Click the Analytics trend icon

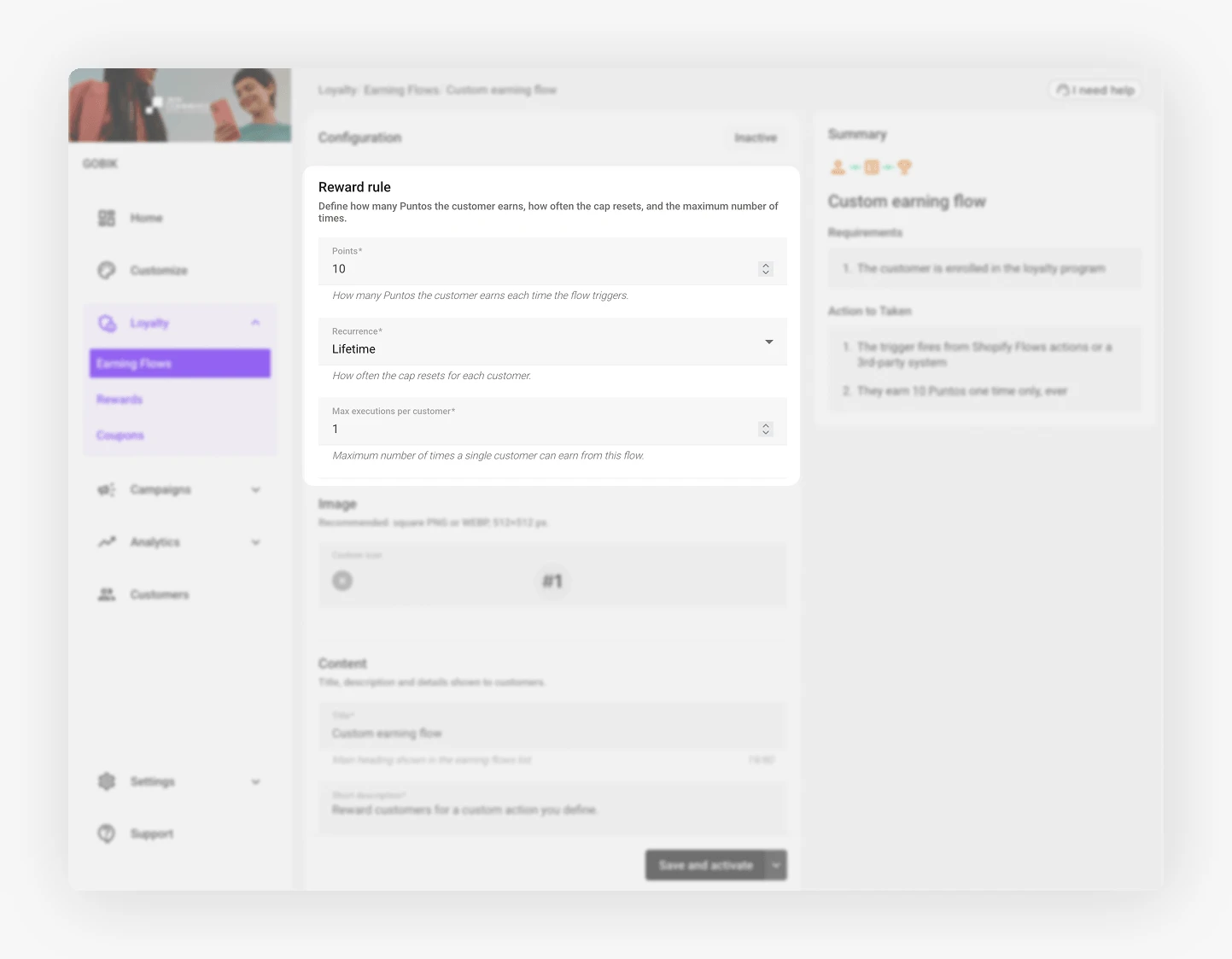(x=107, y=541)
